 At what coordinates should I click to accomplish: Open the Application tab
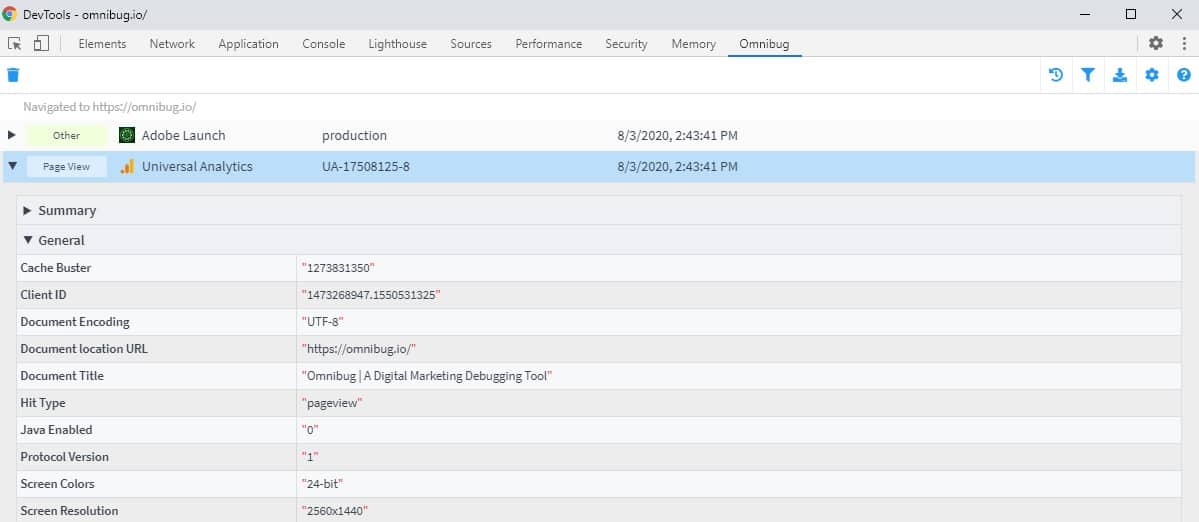[249, 44]
